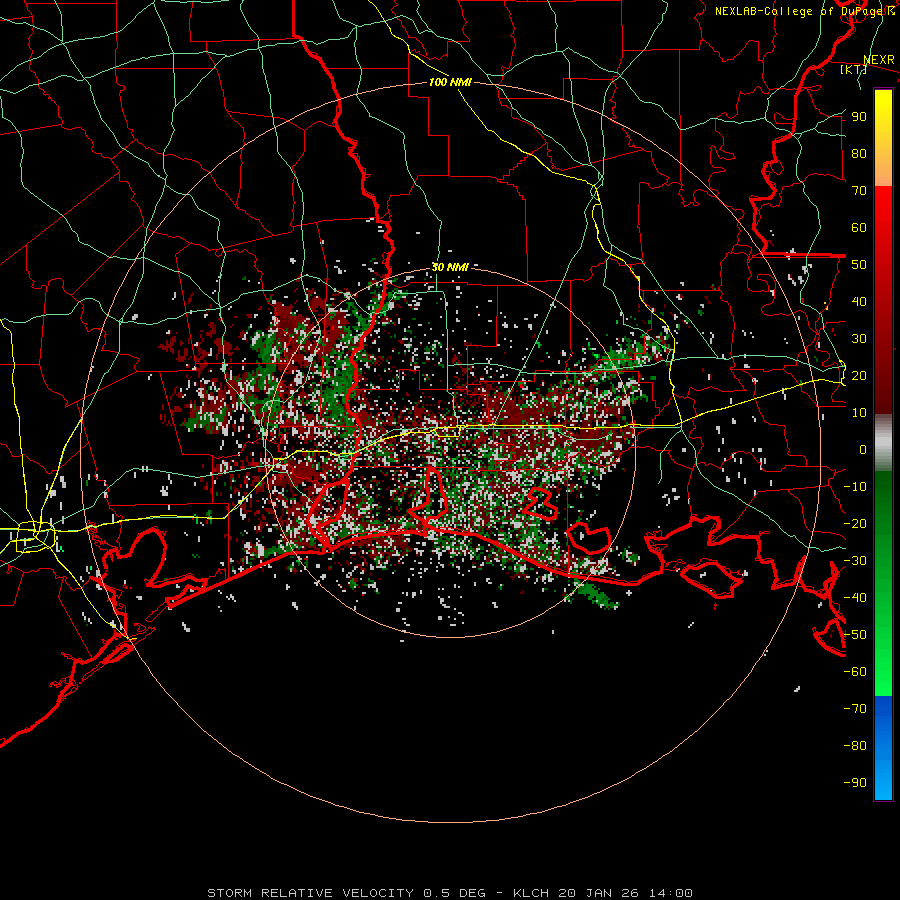900x900 pixels.
Task: Click the 0 scale label
Action: (863, 449)
